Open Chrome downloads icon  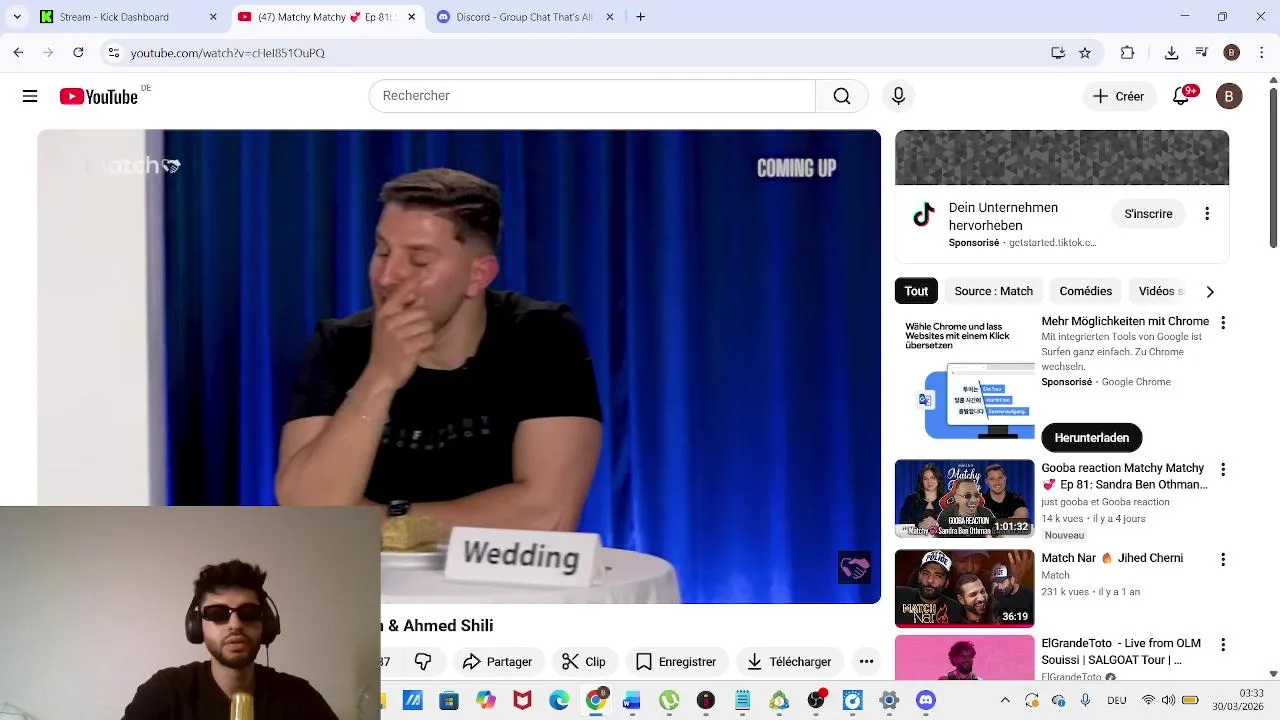click(x=1171, y=53)
